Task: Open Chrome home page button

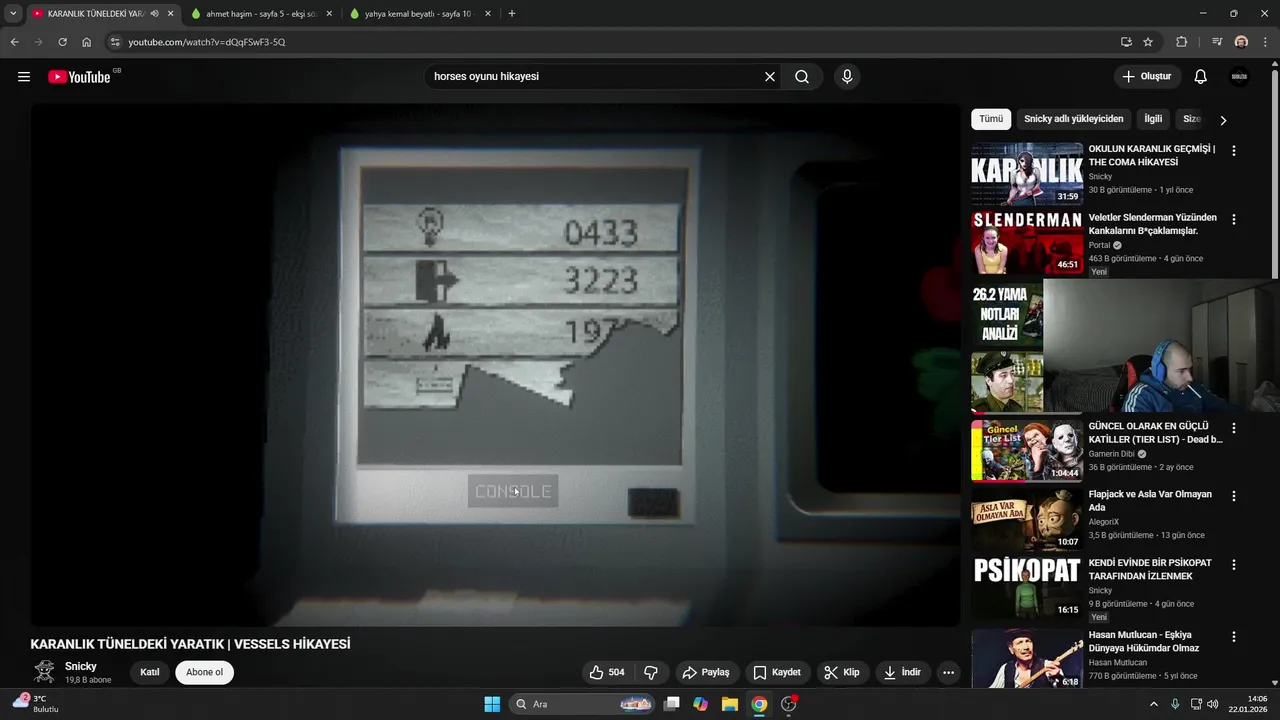Action: (x=87, y=42)
